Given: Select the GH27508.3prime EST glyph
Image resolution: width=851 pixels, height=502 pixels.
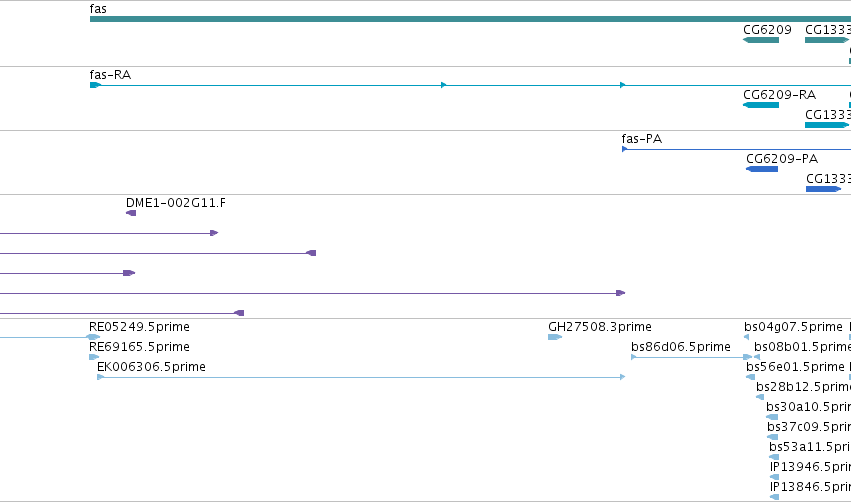Looking at the screenshot, I should (x=555, y=337).
